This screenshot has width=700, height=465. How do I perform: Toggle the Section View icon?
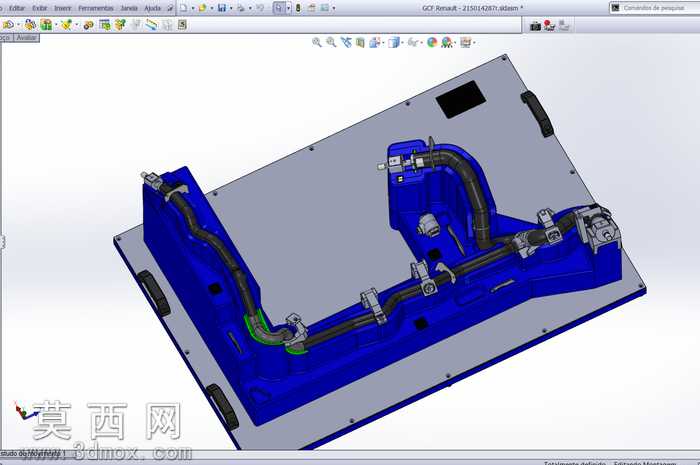360,42
